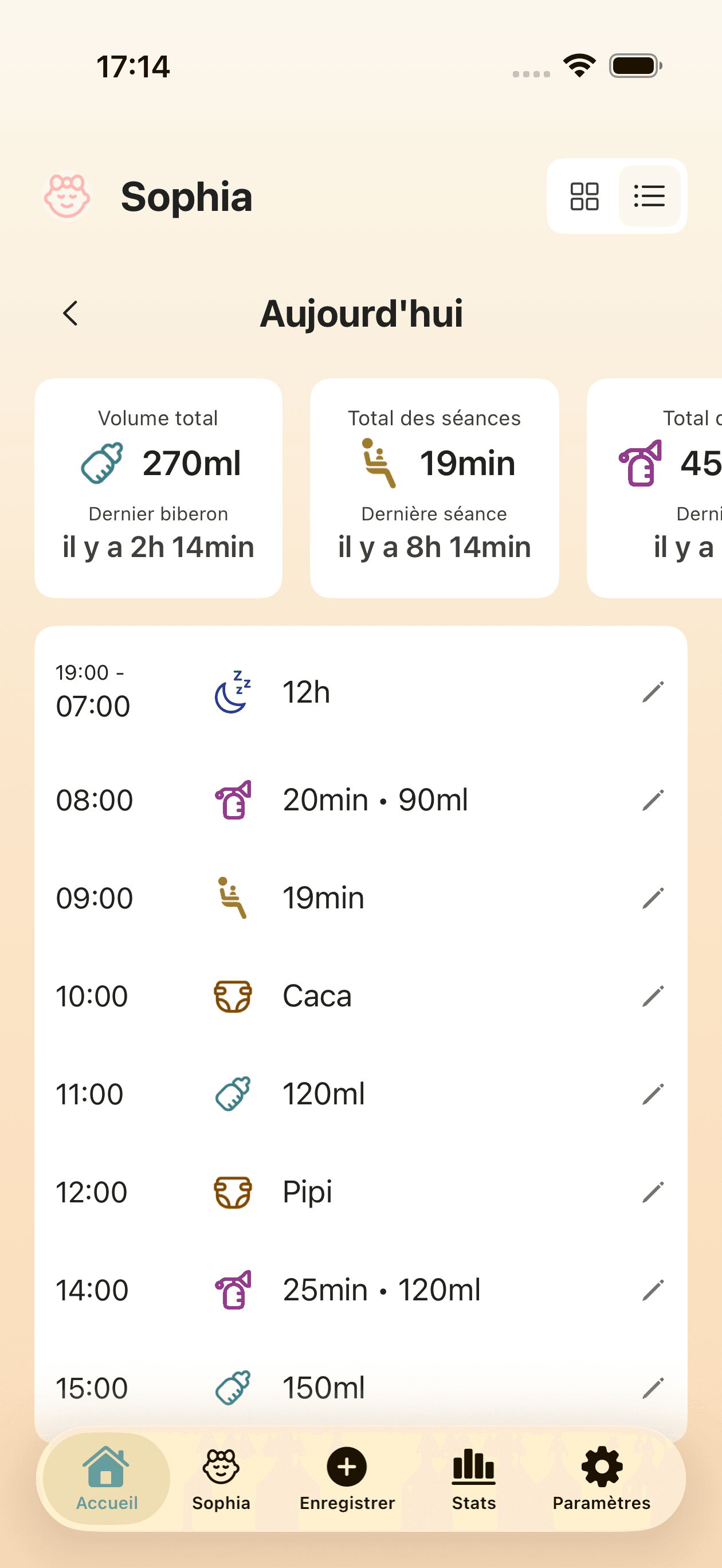Viewport: 722px width, 1568px height.
Task: Edit the 08:00 pumping entry
Action: (653, 800)
